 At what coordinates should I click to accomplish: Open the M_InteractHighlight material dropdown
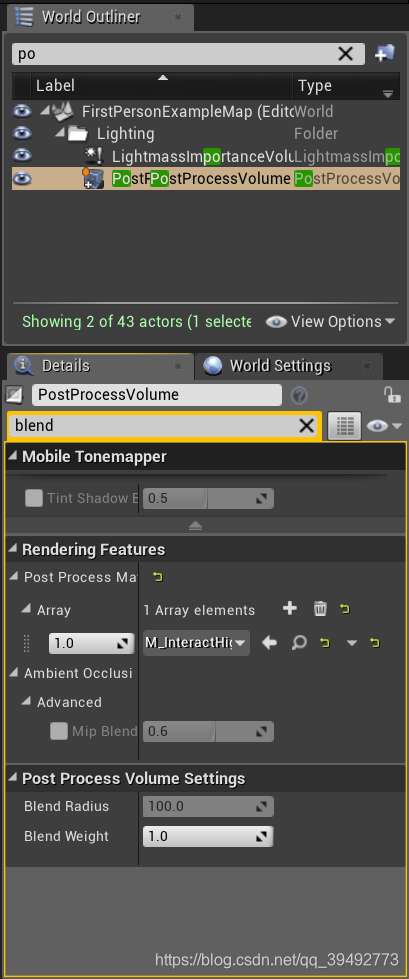pos(196,642)
